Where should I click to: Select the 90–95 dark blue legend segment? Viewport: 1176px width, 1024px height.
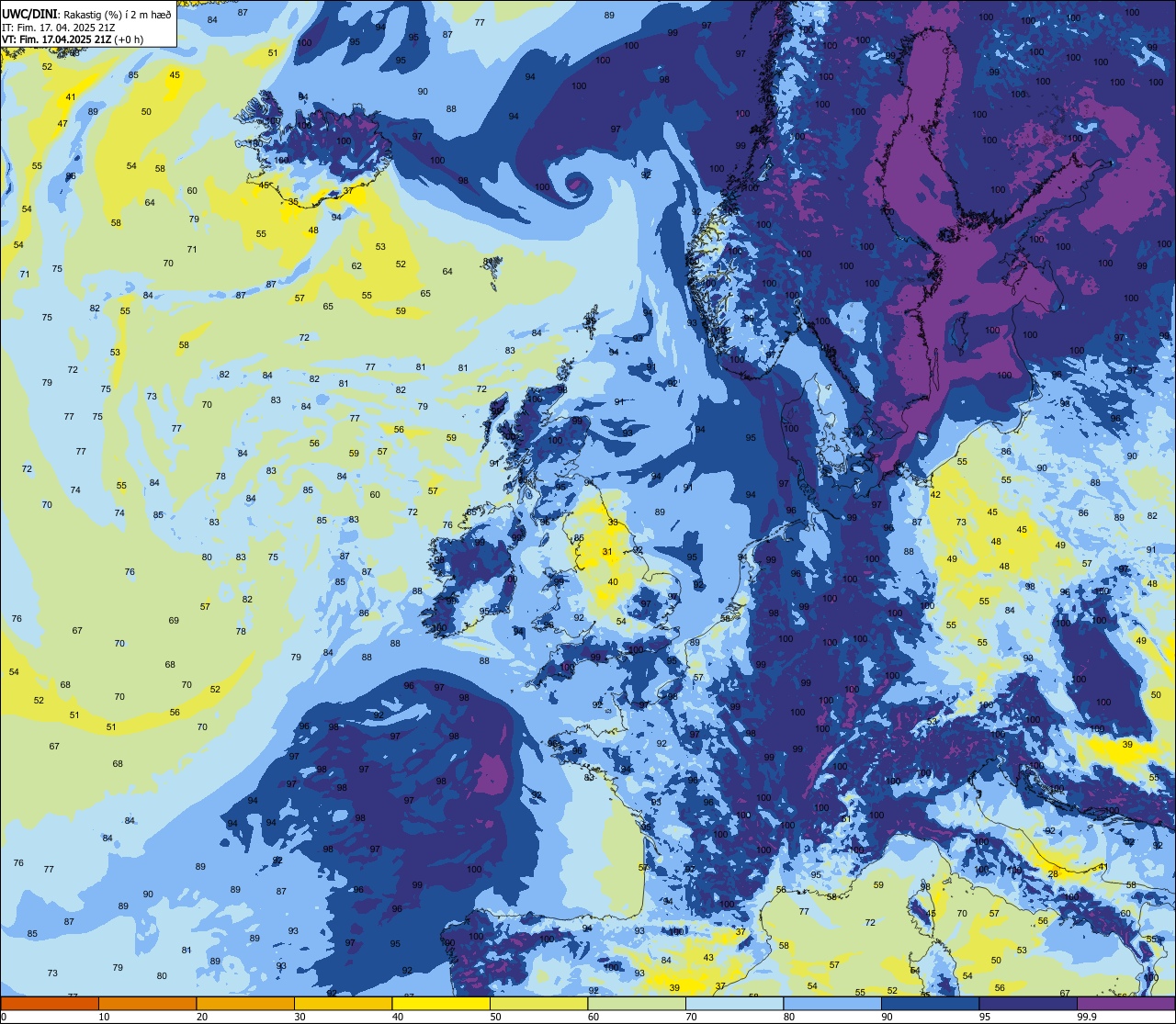pos(930,1004)
